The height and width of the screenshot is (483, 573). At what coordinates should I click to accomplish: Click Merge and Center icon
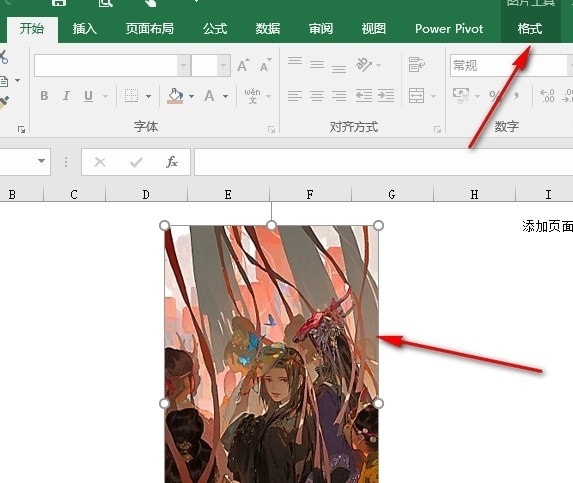[417, 96]
